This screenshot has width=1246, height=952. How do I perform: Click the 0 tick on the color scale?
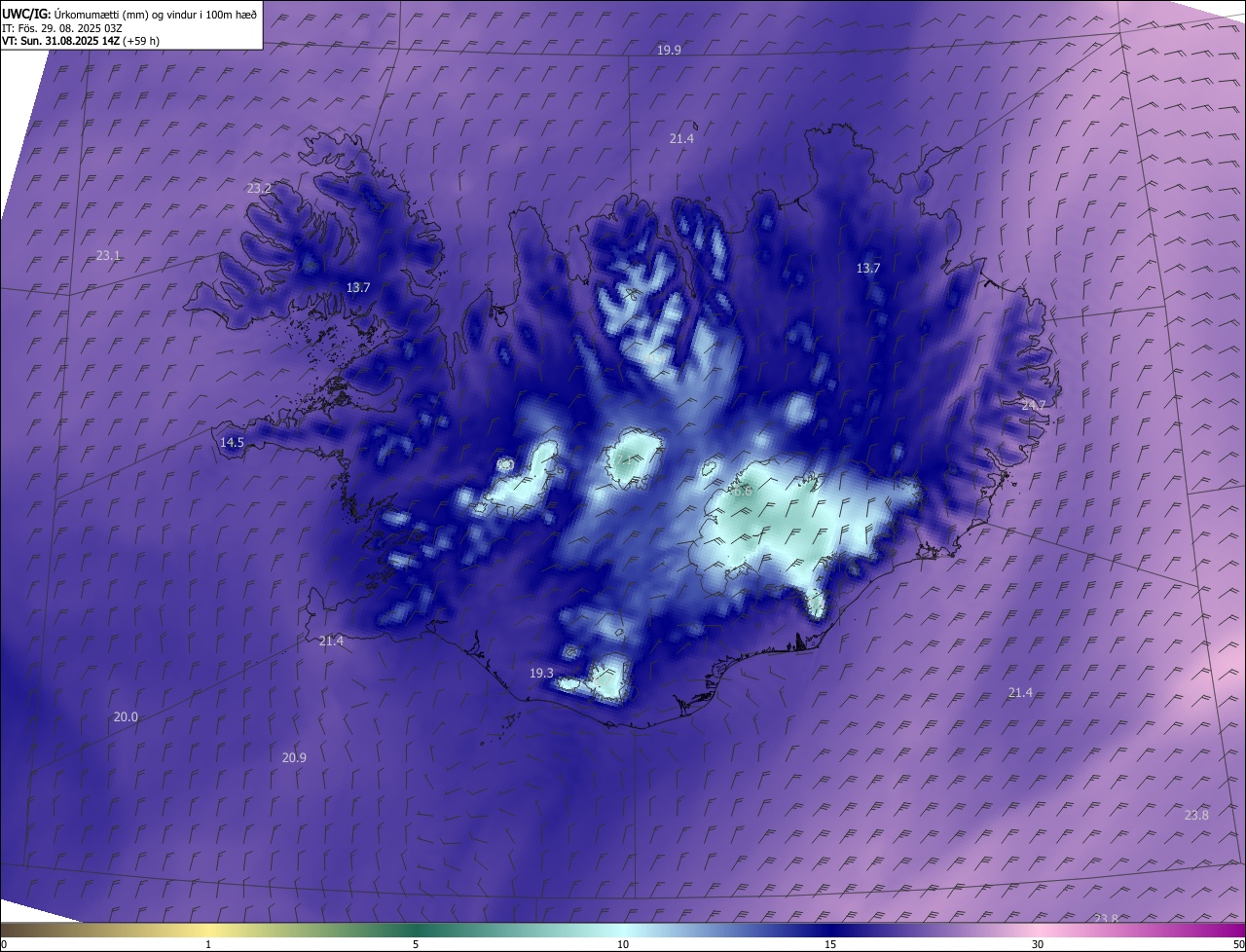coord(4,944)
